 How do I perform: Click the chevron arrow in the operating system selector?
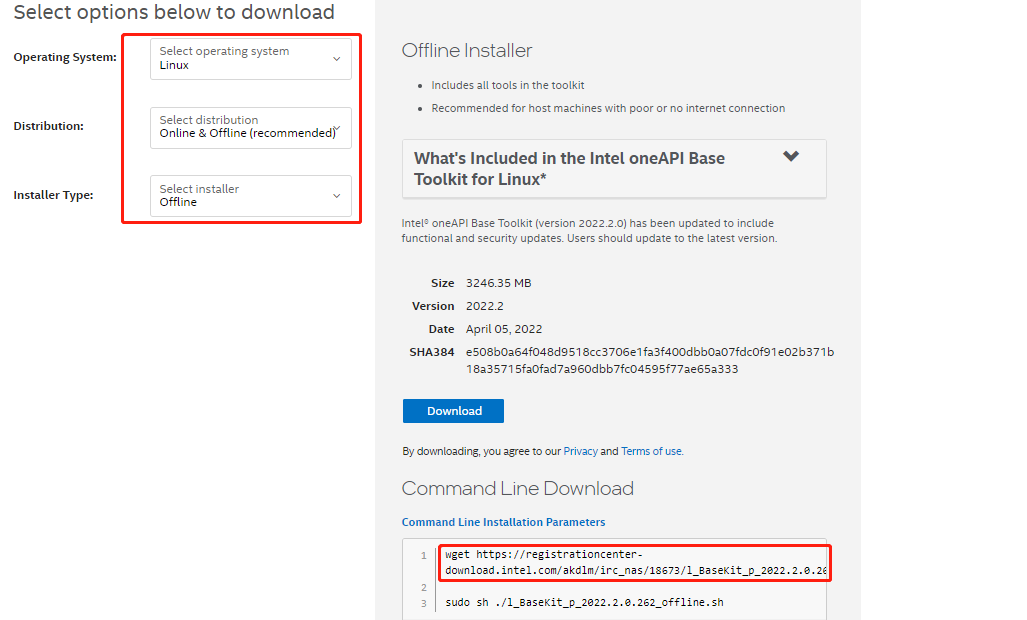[337, 59]
